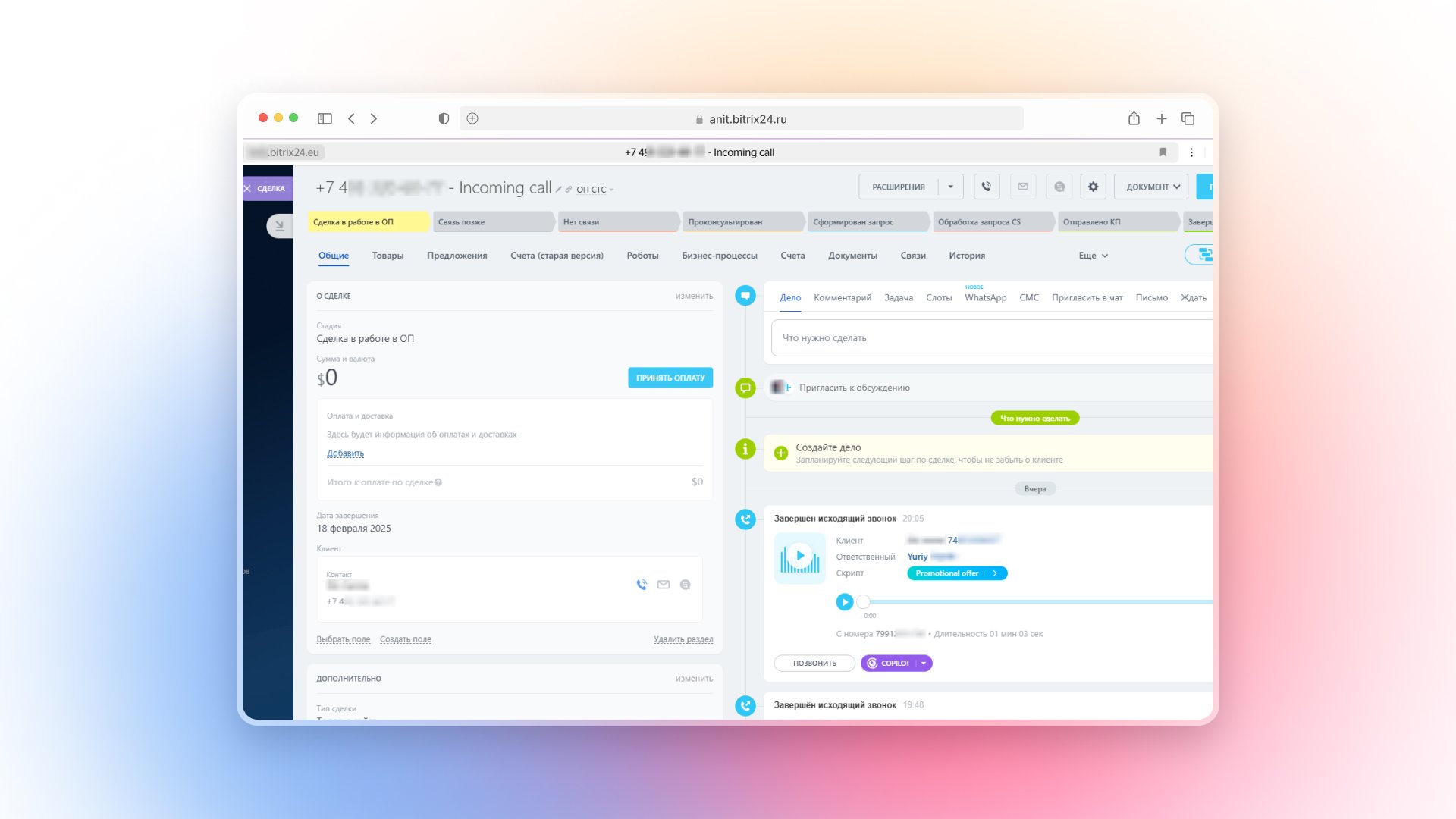The height and width of the screenshot is (819, 1456).
Task: Open the CoPilot dropdown arrow
Action: pyautogui.click(x=924, y=664)
